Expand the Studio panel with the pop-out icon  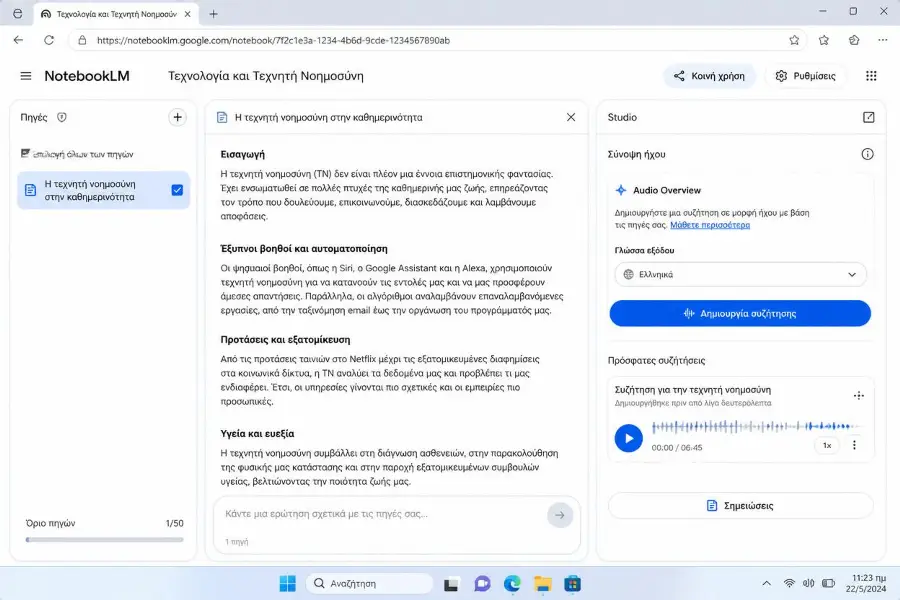pyautogui.click(x=868, y=117)
